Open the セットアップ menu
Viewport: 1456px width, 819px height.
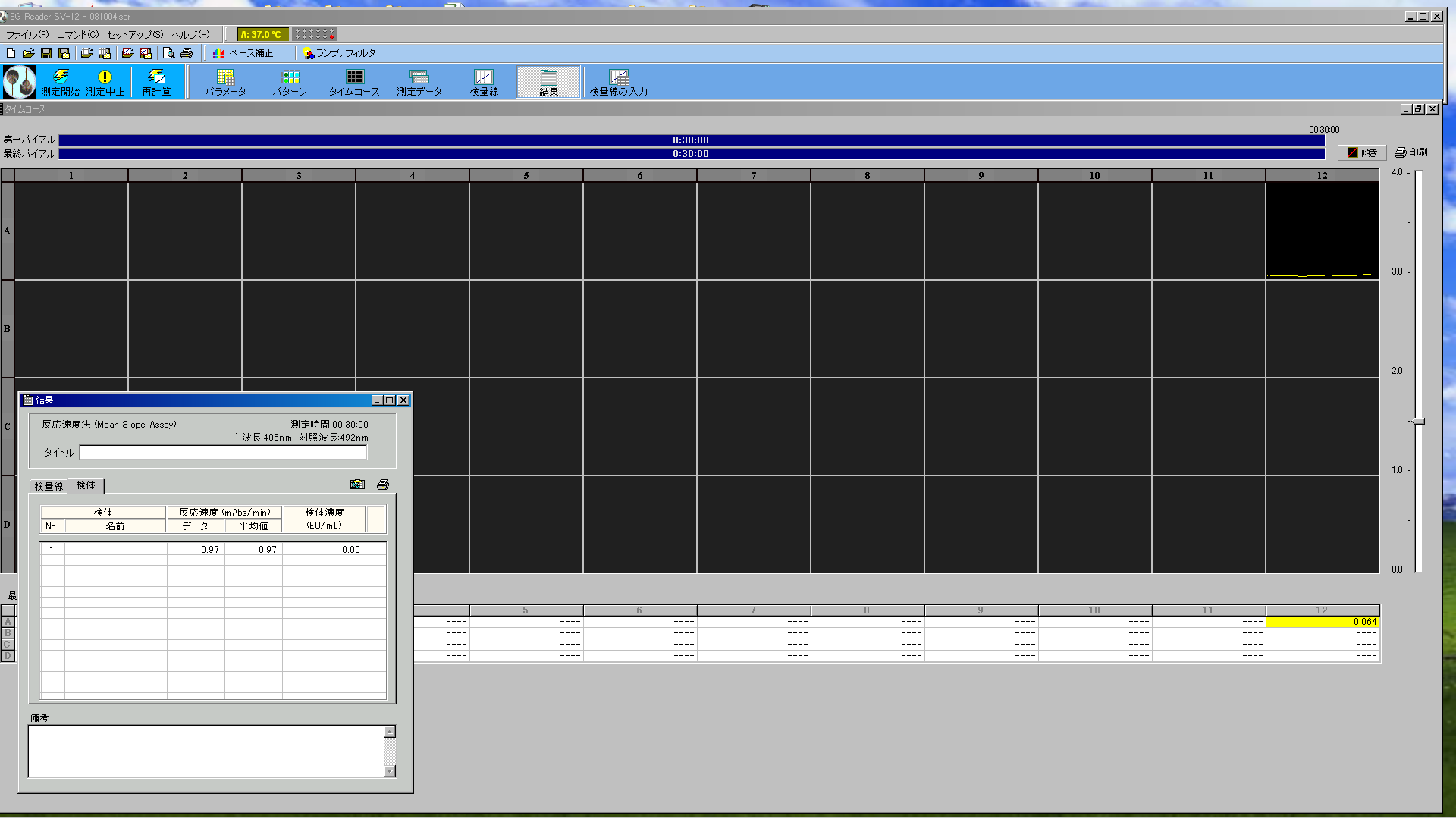(x=134, y=35)
